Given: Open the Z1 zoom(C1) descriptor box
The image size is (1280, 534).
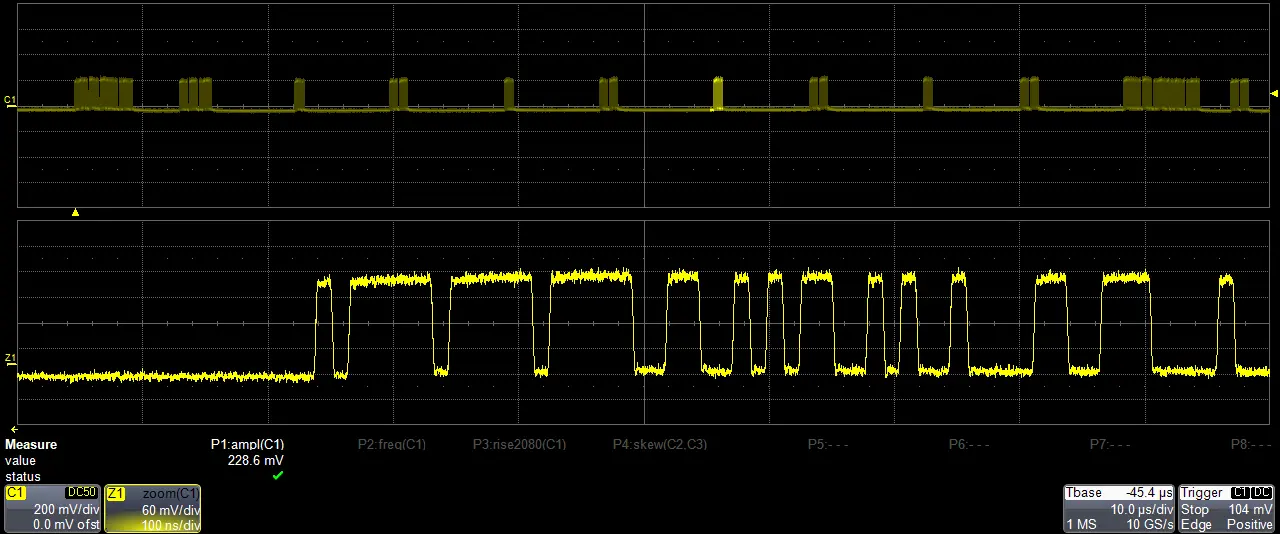Looking at the screenshot, I should [152, 509].
